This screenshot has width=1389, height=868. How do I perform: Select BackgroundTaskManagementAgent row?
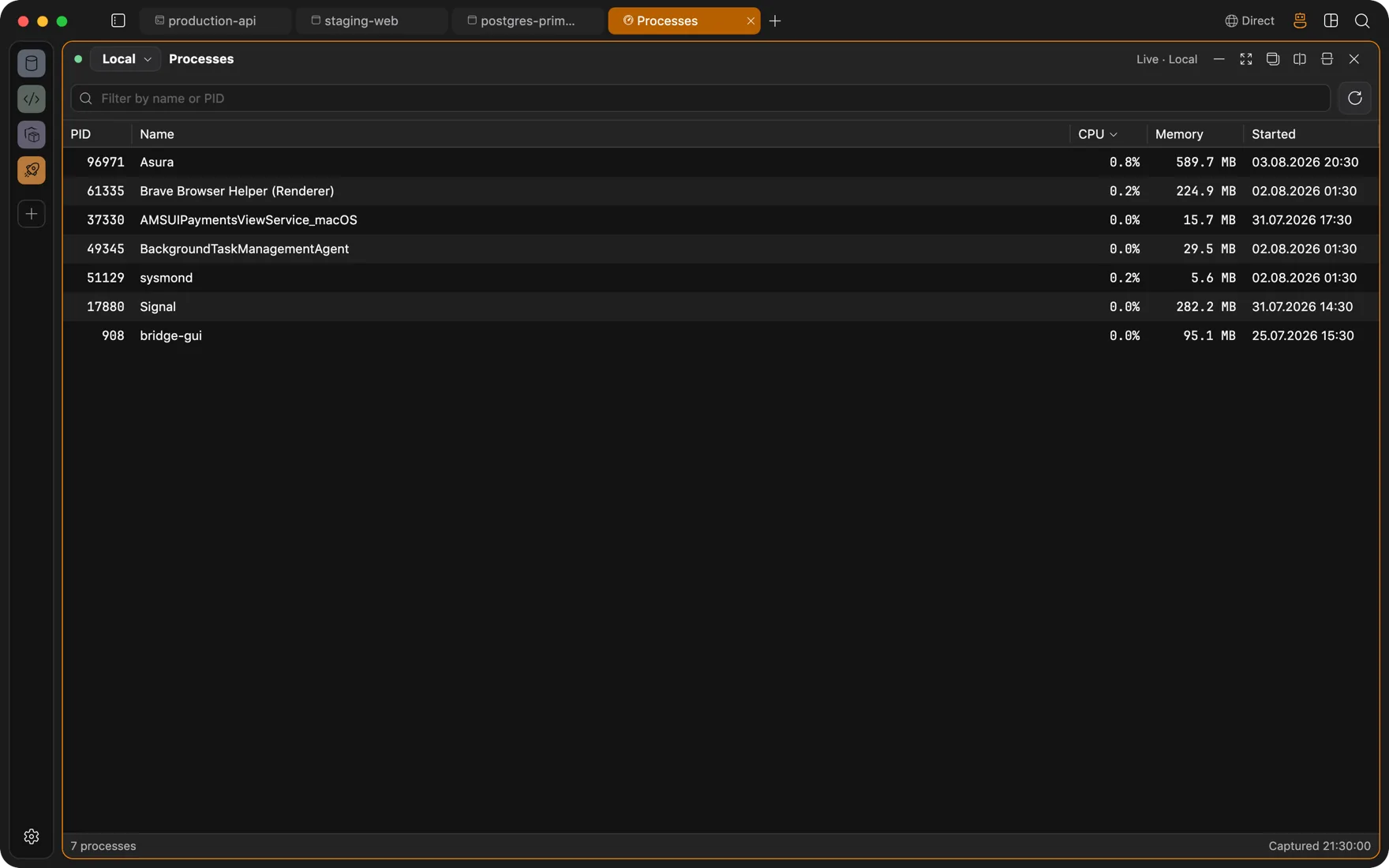(x=721, y=249)
